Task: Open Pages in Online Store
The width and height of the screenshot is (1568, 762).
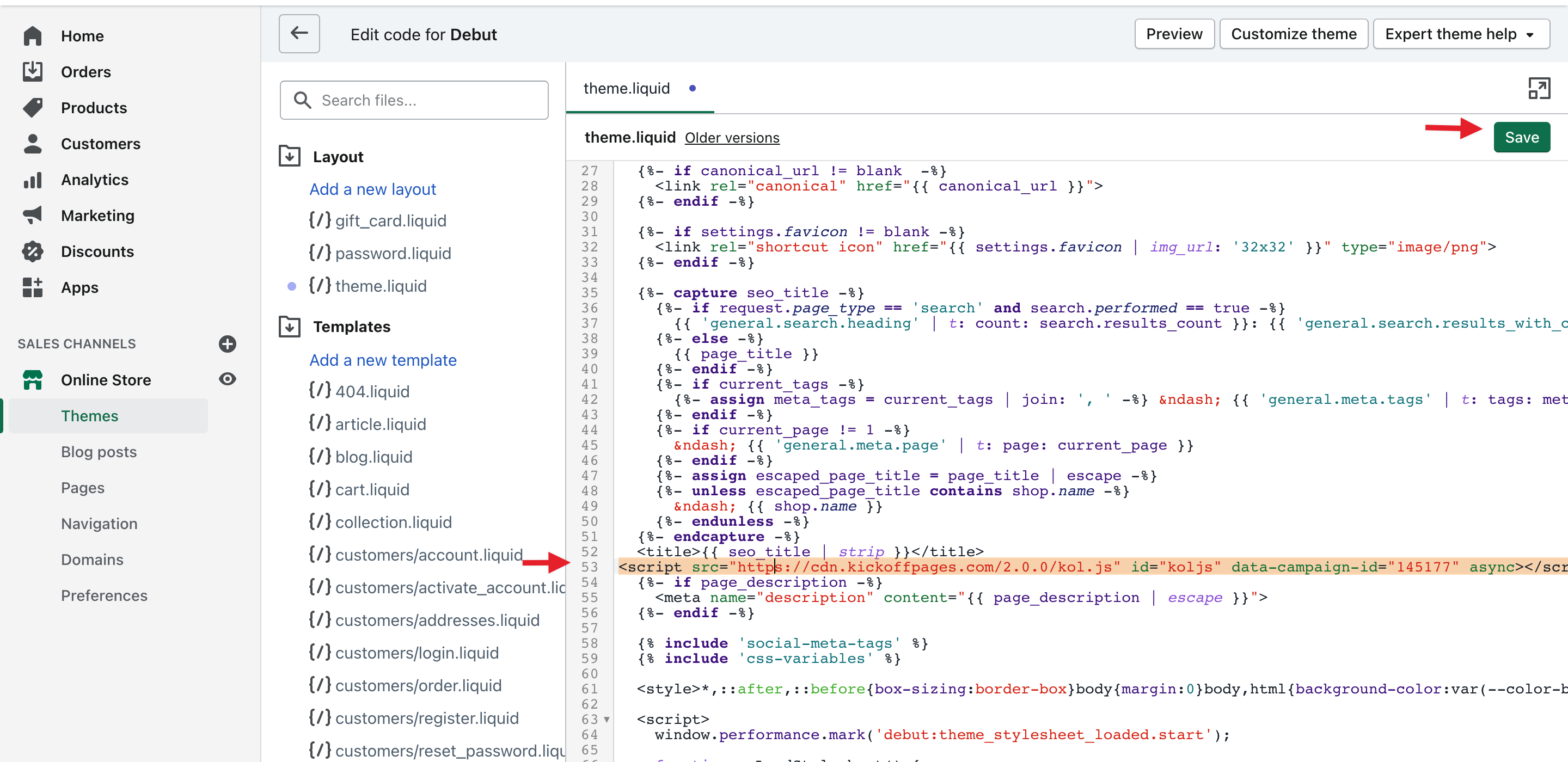Action: 83,488
